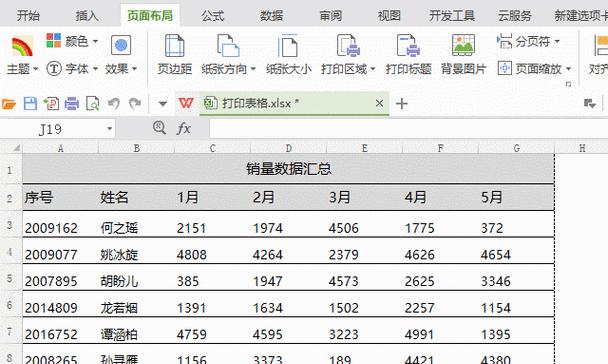This screenshot has width=608, height=364.
Task: Click the 姓名 header cell
Action: (x=136, y=198)
